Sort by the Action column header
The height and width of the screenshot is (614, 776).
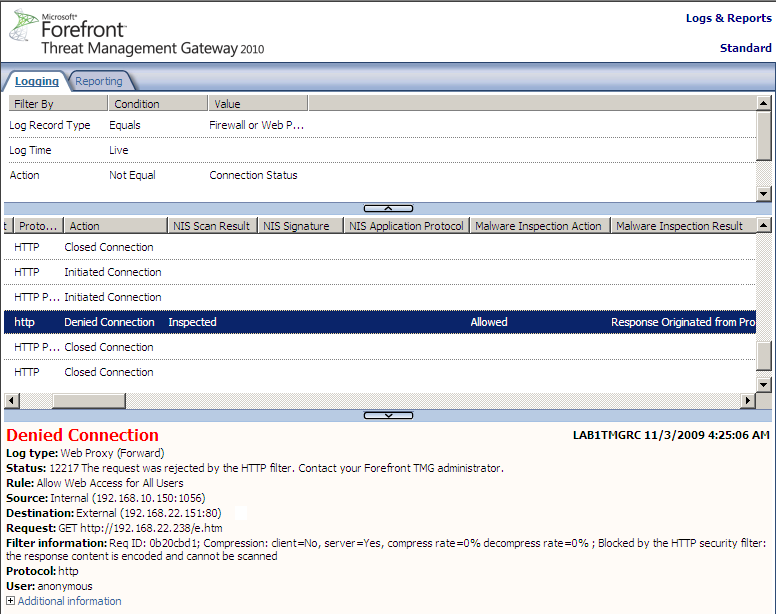coord(116,226)
